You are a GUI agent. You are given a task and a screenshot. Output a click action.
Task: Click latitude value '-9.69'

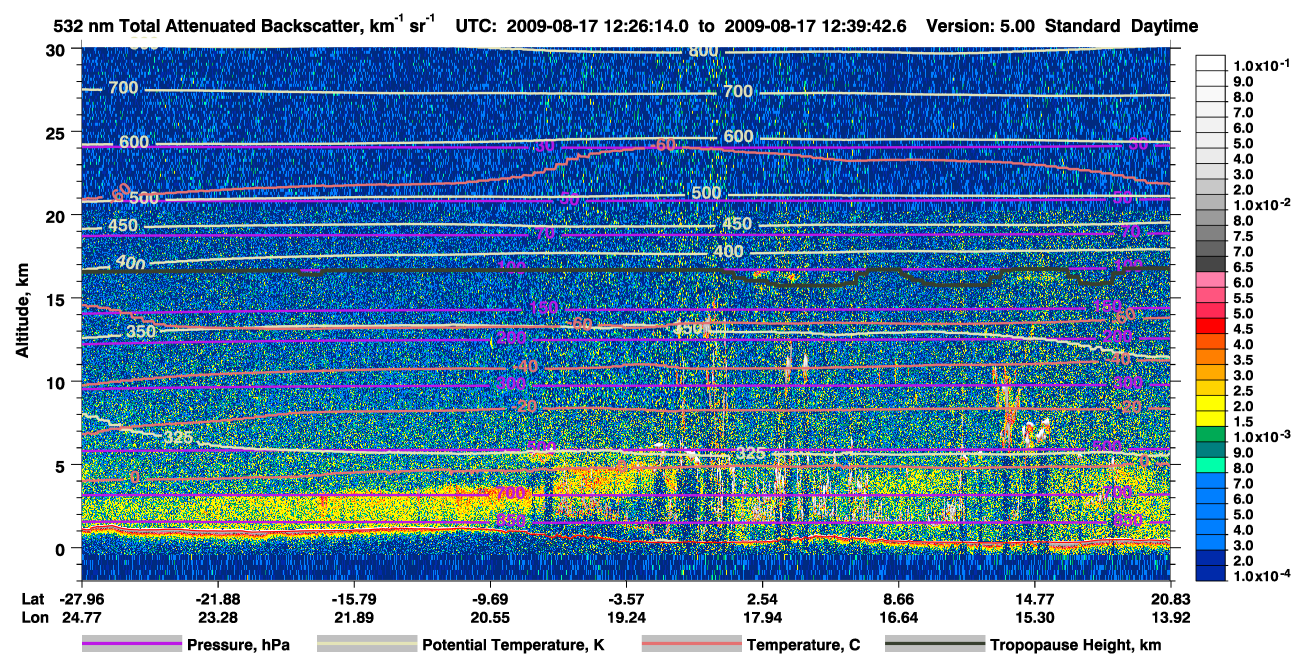[x=489, y=599]
